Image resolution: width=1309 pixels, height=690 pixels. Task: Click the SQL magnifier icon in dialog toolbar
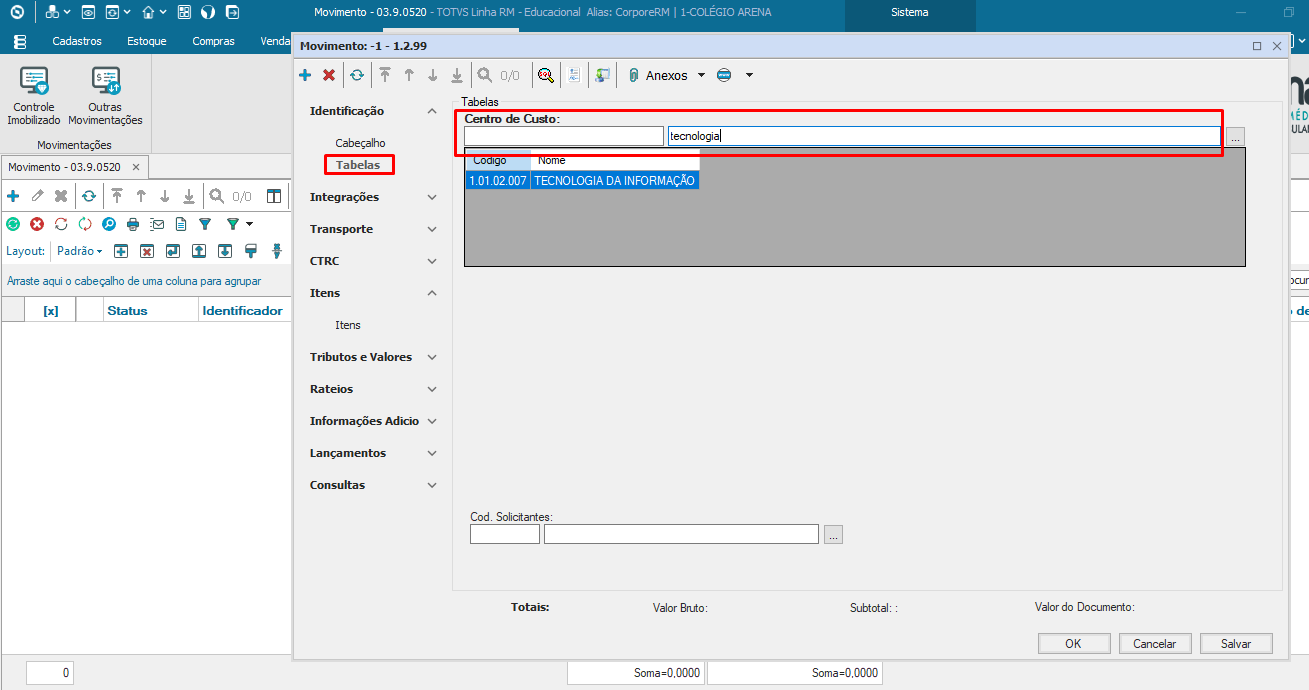(545, 75)
